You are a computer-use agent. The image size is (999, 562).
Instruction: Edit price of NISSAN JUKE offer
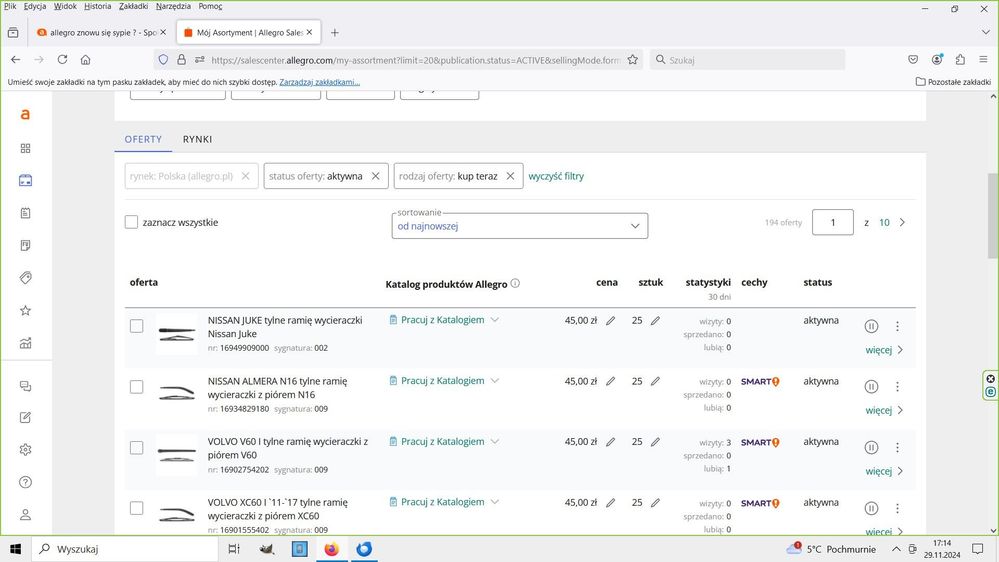[610, 321]
